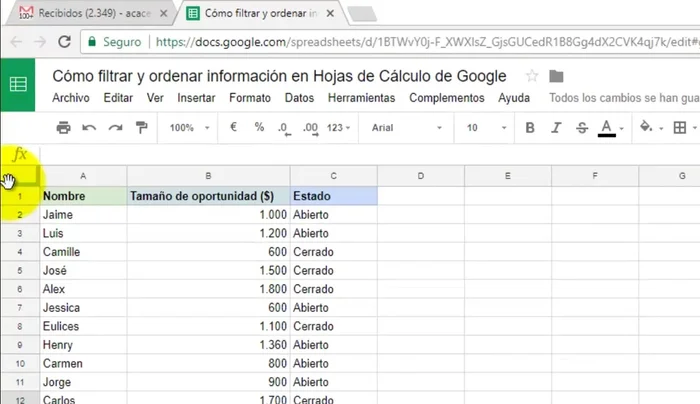This screenshot has width=700, height=404.
Task: Click the Print icon in toolbar
Action: (x=63, y=128)
